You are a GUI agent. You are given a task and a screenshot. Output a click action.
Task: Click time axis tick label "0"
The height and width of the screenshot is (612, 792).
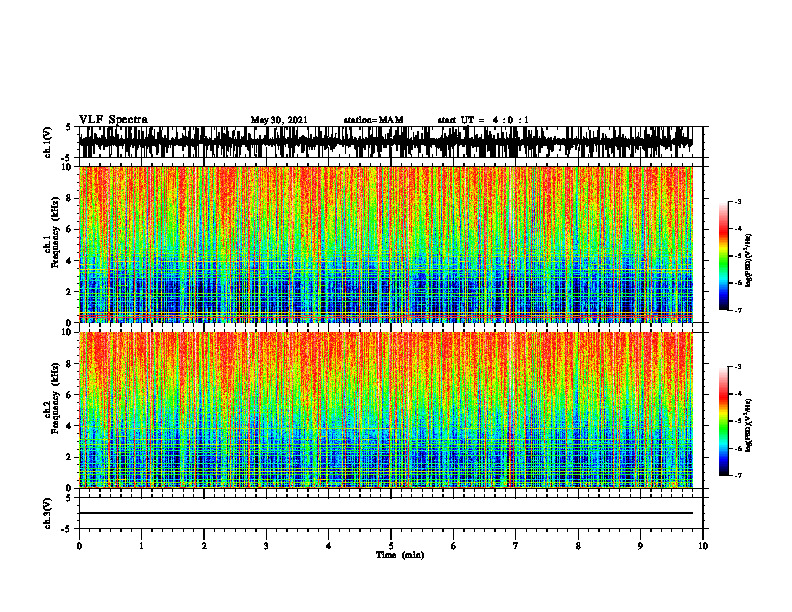(x=79, y=546)
